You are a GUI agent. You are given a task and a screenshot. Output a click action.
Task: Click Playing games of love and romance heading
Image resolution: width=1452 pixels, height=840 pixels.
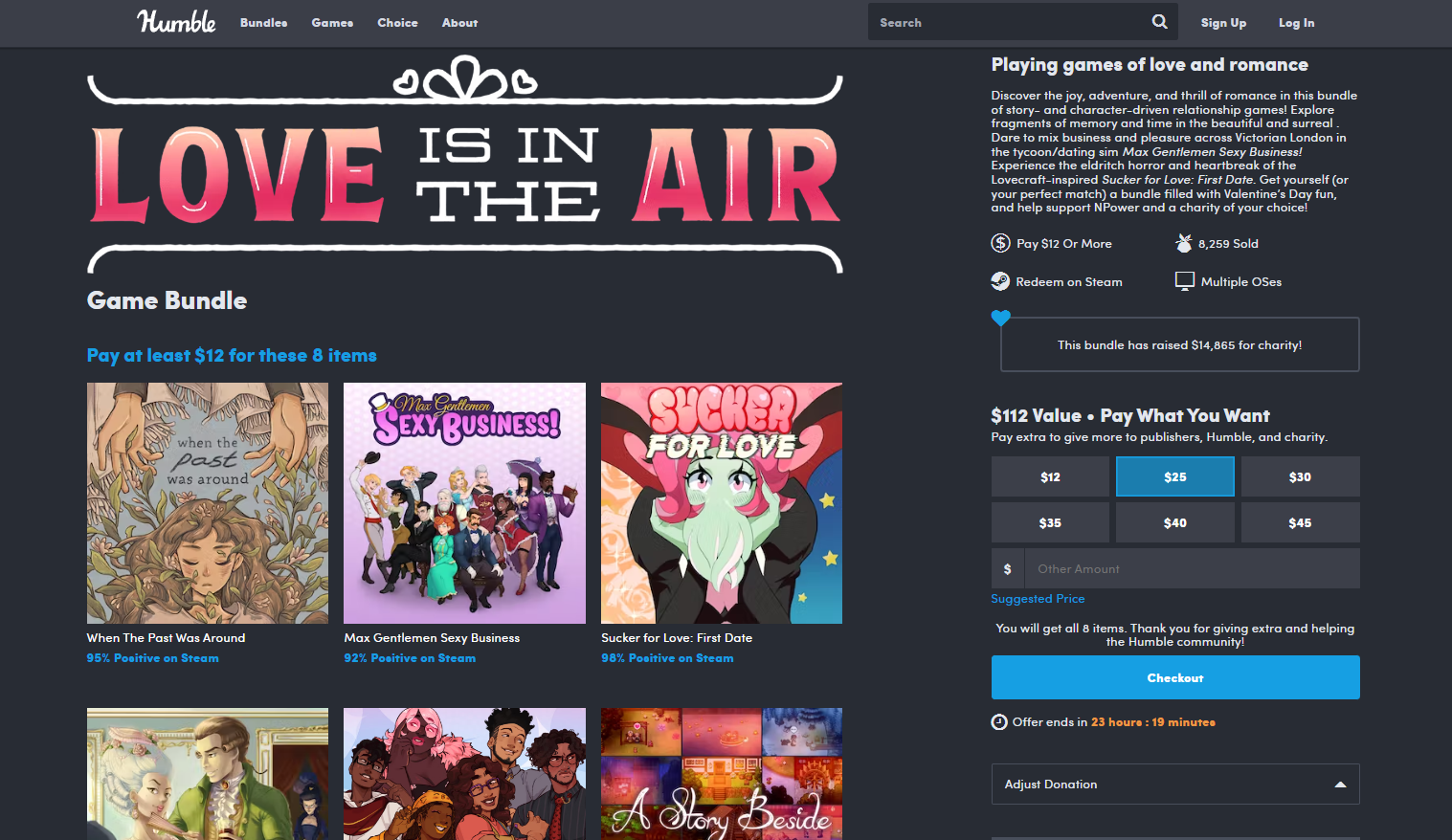(1150, 65)
